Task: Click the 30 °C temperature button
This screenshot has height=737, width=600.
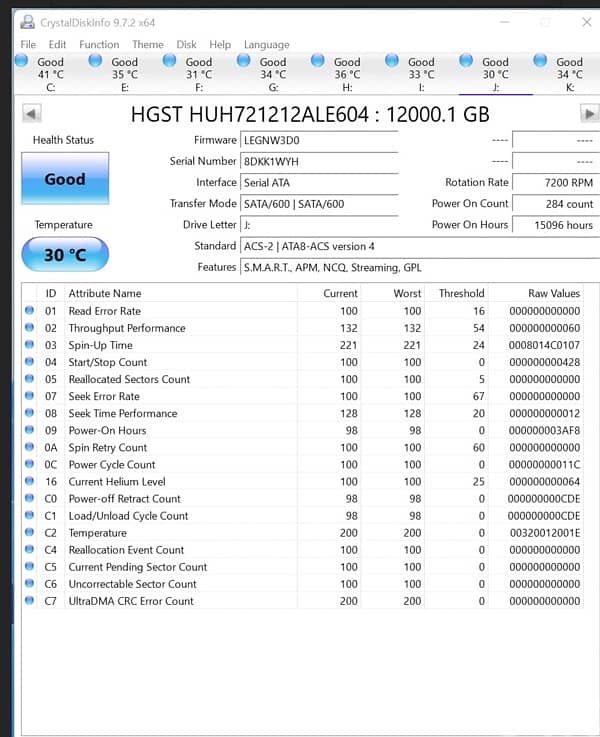Action: (x=65, y=254)
